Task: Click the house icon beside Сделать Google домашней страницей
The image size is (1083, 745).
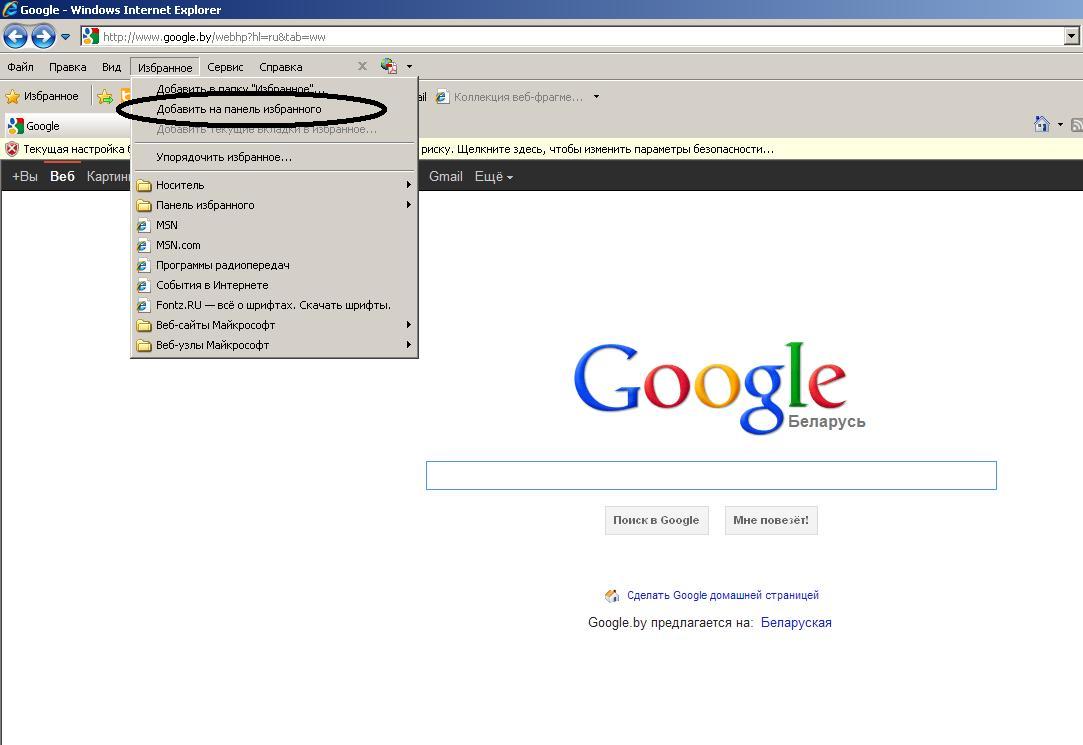Action: tap(612, 596)
